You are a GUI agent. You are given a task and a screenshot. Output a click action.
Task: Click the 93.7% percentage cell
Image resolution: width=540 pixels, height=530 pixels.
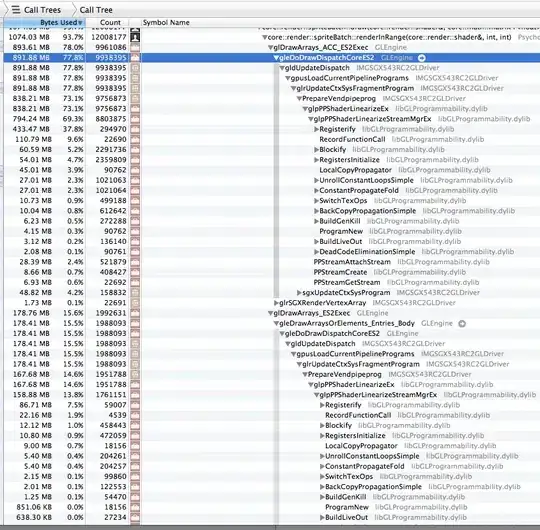[73, 37]
